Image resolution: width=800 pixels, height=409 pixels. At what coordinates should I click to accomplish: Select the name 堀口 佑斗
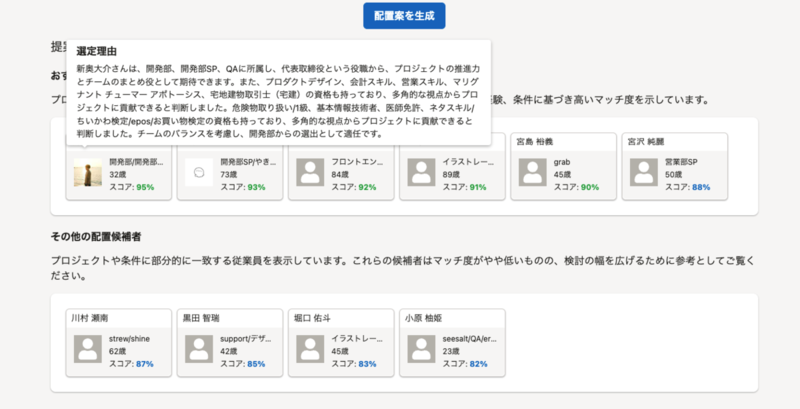pos(312,318)
